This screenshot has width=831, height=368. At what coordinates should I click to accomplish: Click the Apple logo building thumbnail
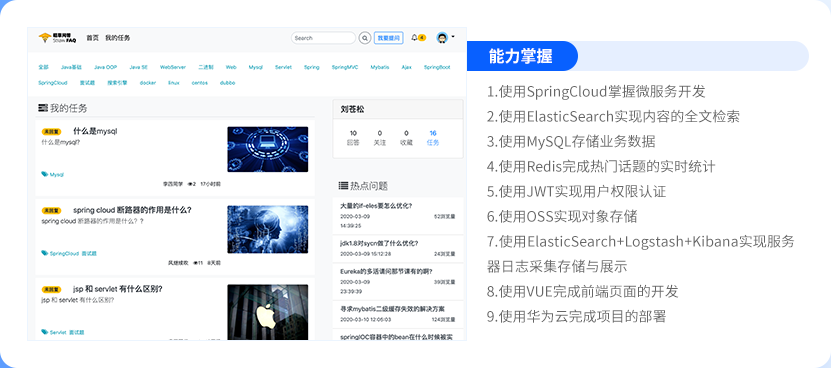pos(268,312)
